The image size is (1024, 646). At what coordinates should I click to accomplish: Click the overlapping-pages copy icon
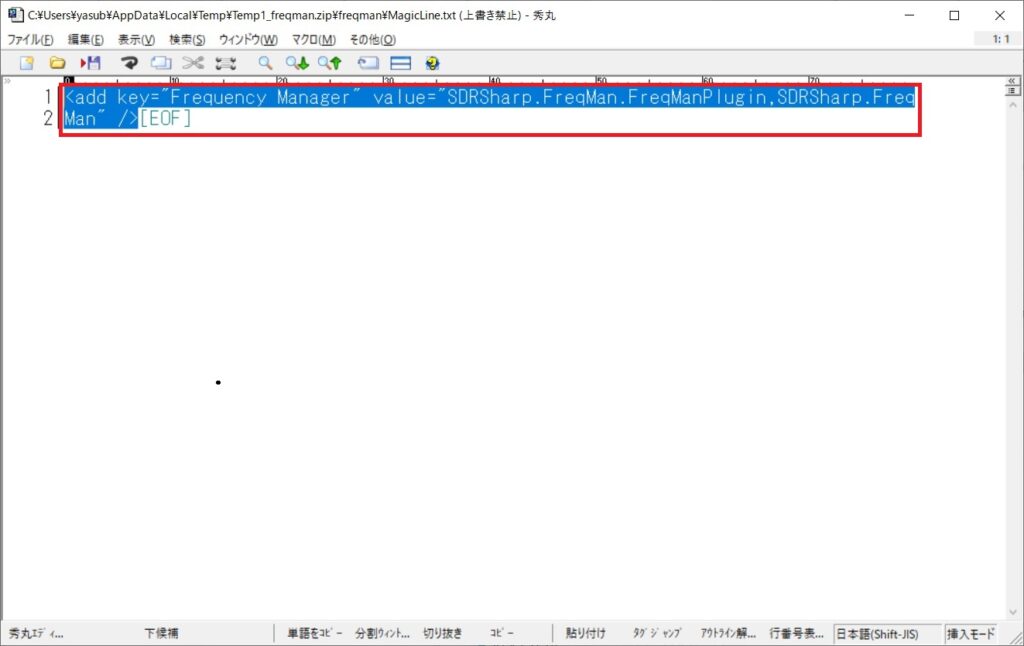pos(161,63)
